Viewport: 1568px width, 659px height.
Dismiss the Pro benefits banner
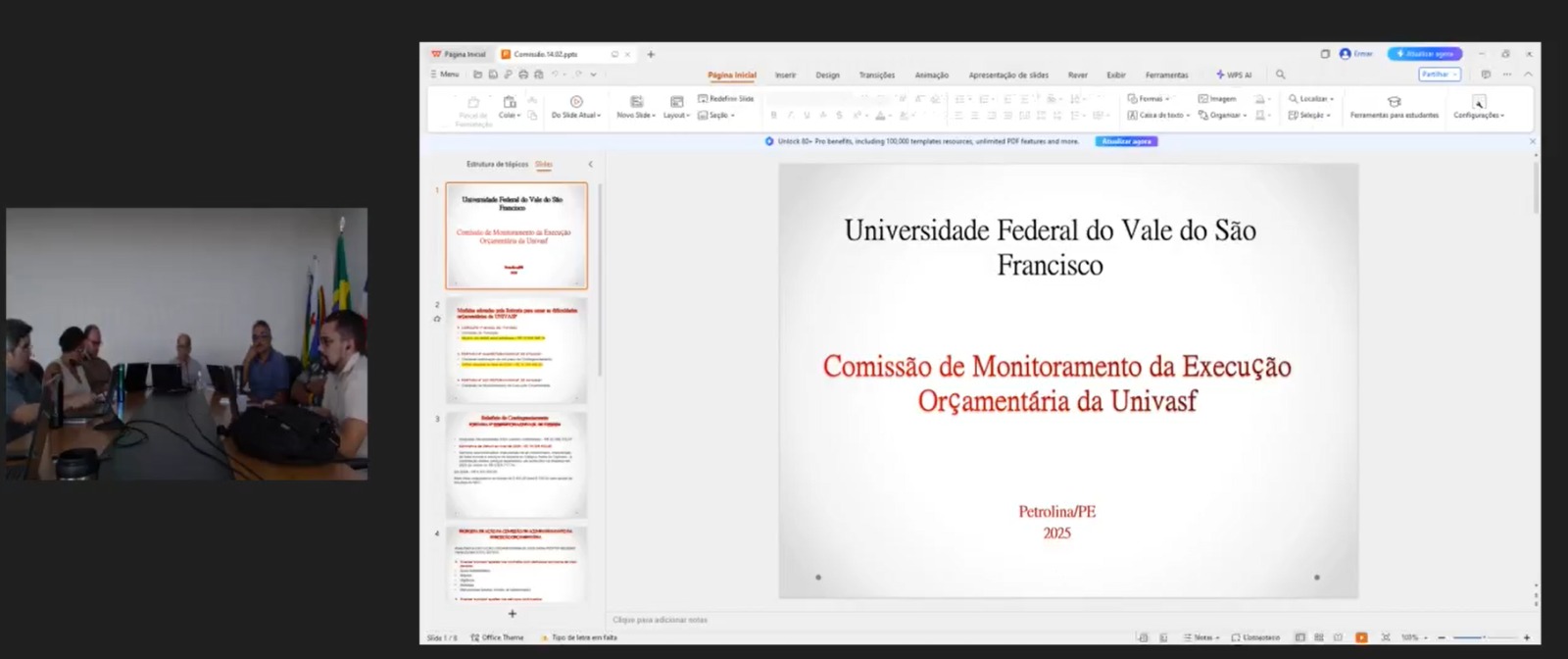[x=1533, y=141]
